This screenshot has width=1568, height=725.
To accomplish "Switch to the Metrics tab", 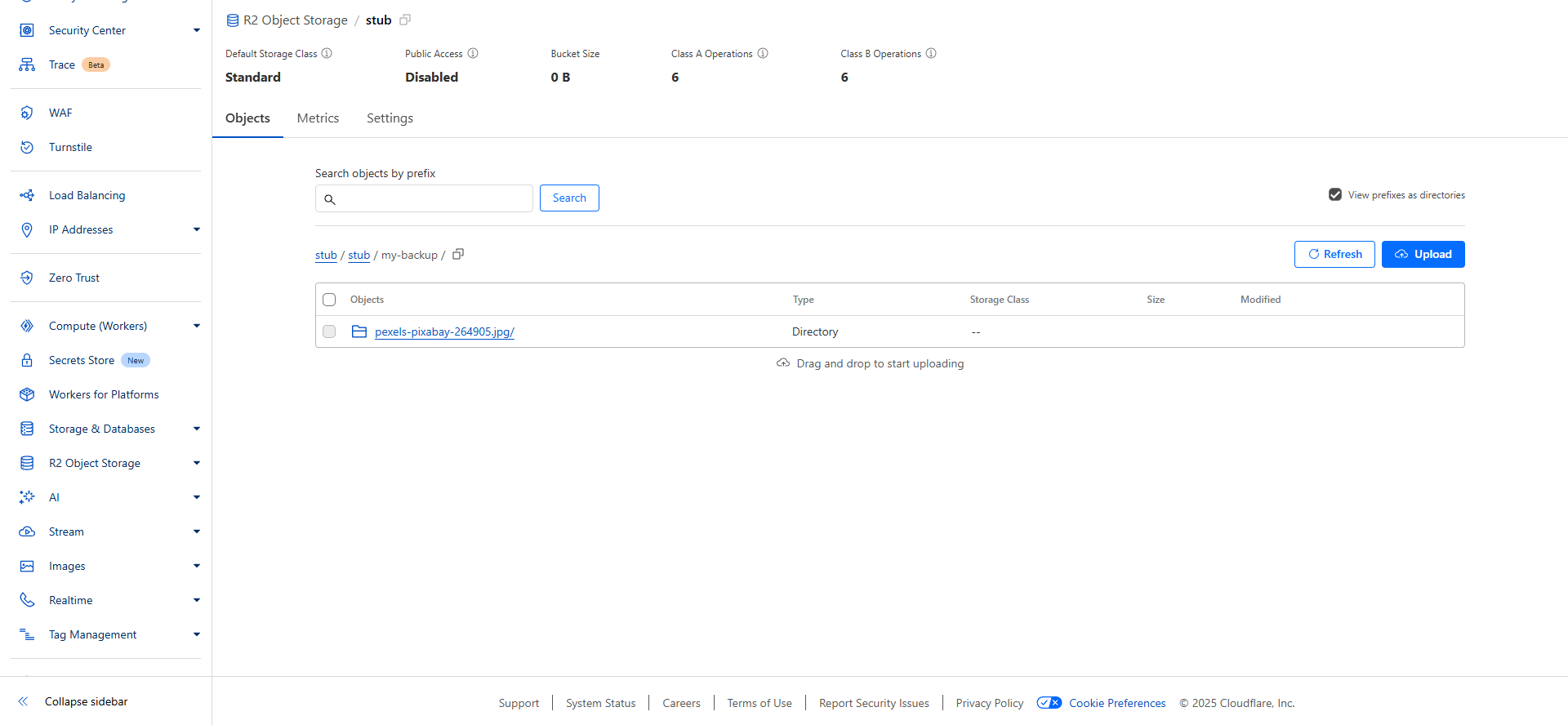I will click(x=318, y=118).
